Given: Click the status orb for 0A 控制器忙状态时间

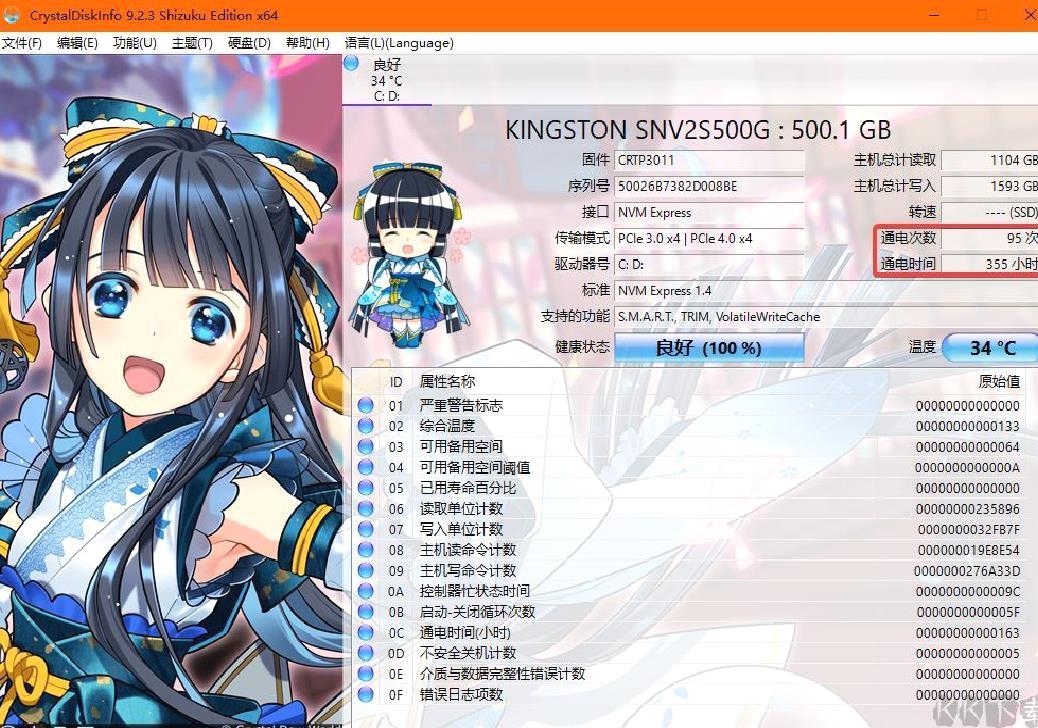Looking at the screenshot, I should (365, 591).
